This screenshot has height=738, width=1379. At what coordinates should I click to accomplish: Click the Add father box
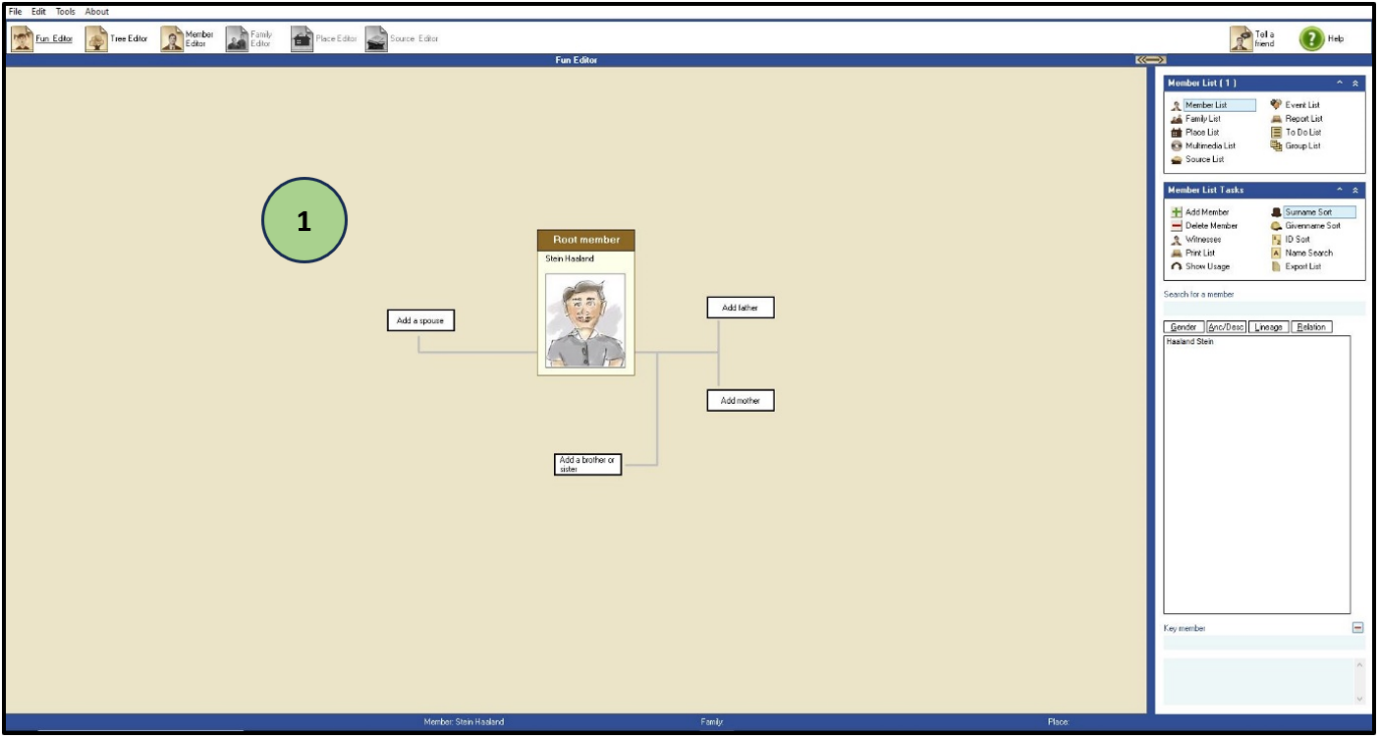click(x=740, y=308)
